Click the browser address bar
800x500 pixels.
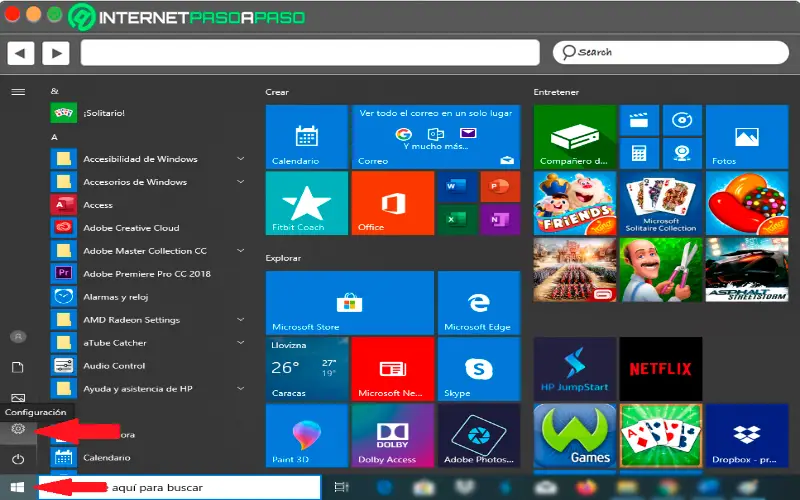tap(310, 53)
